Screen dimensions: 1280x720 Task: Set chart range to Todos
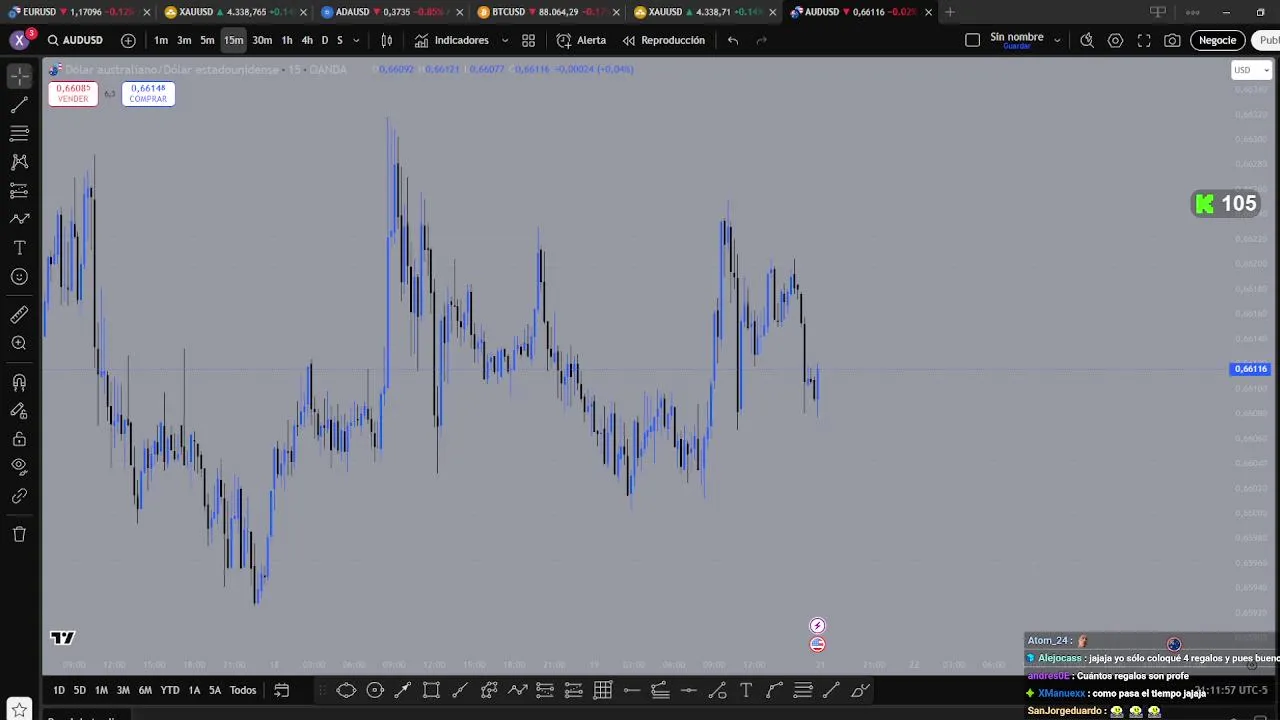243,690
